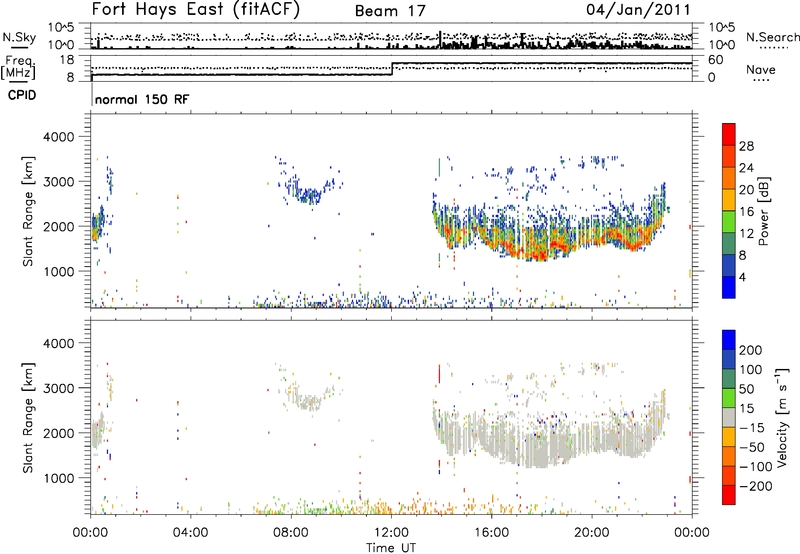Viewport: 800px width, 554px height.
Task: Click the '18' tick on frequency axis
Action: click(x=67, y=60)
